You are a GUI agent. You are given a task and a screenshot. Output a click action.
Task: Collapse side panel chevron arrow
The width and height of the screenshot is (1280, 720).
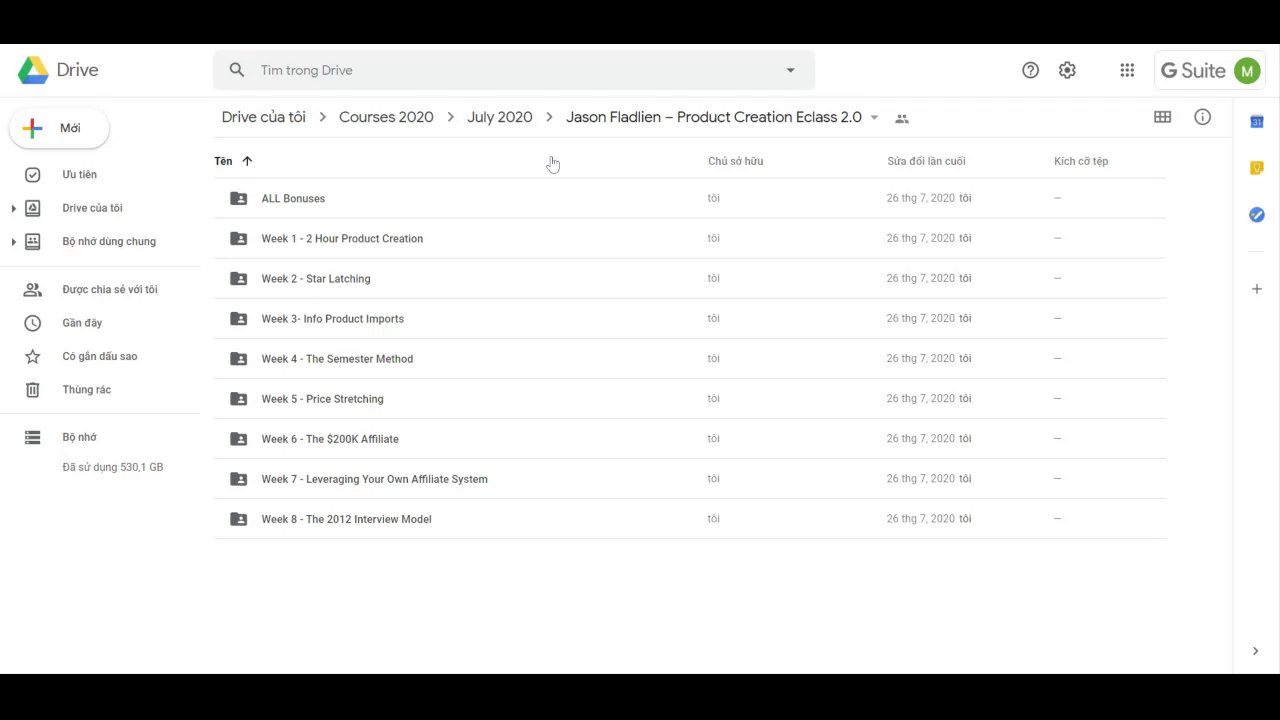[x=1256, y=651]
